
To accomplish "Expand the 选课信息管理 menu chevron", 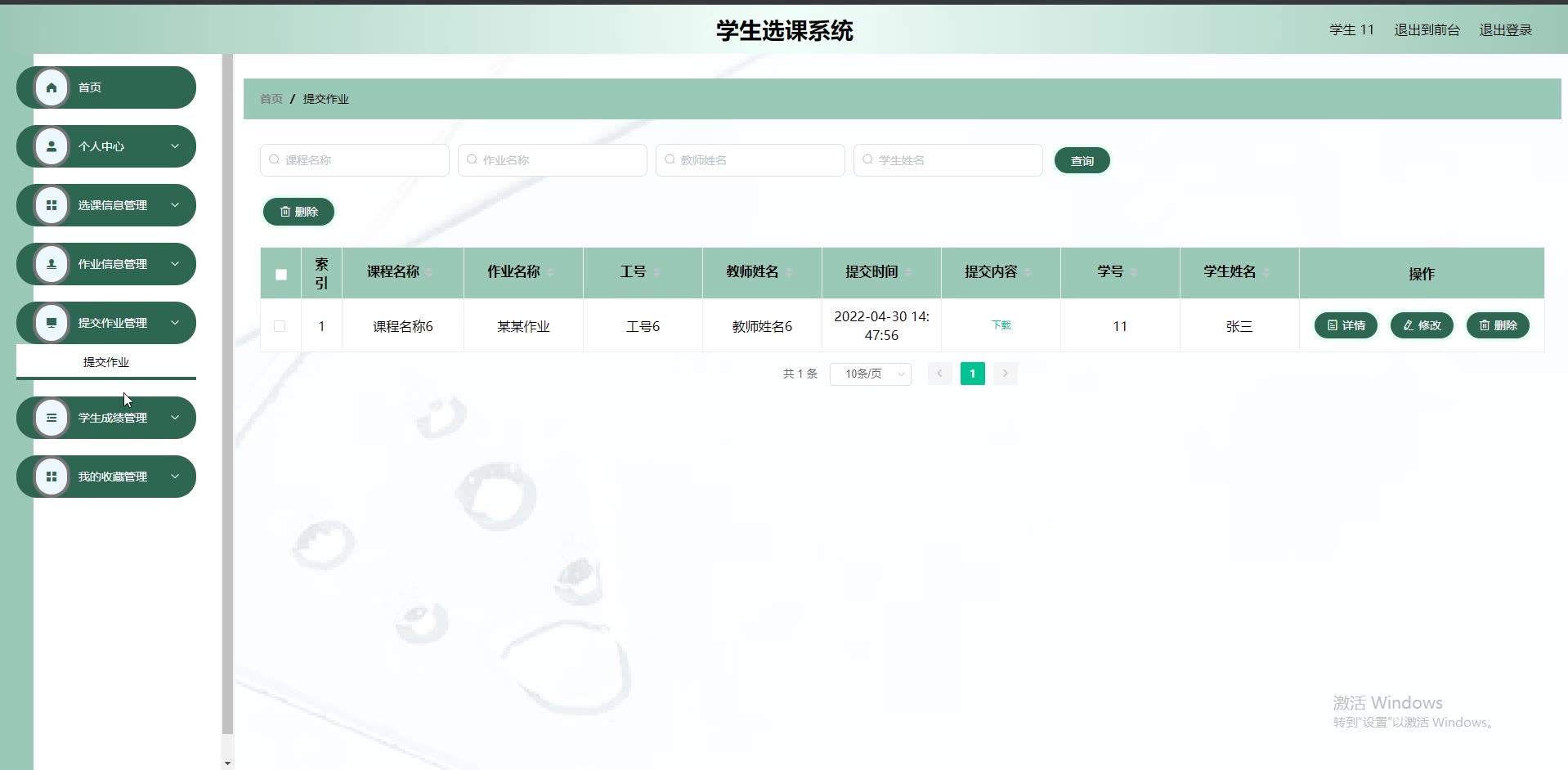I will 175,205.
